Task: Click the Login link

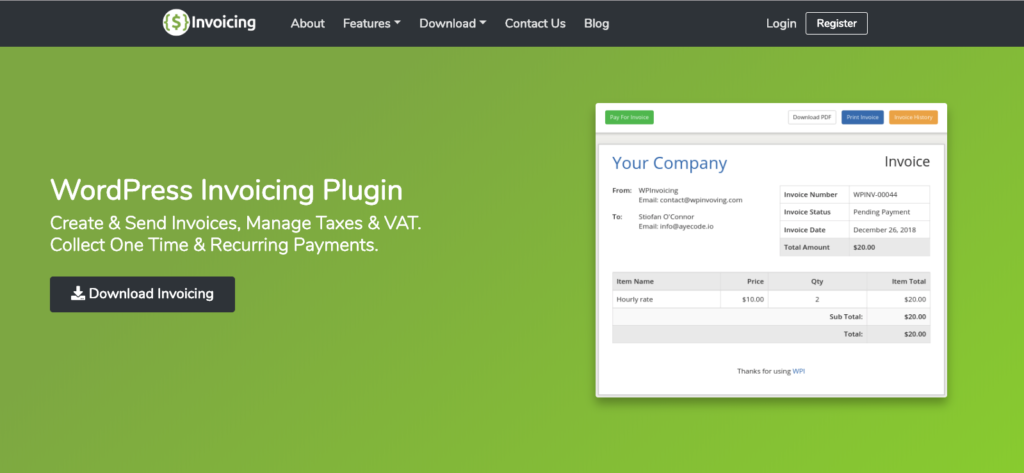Action: pos(781,24)
